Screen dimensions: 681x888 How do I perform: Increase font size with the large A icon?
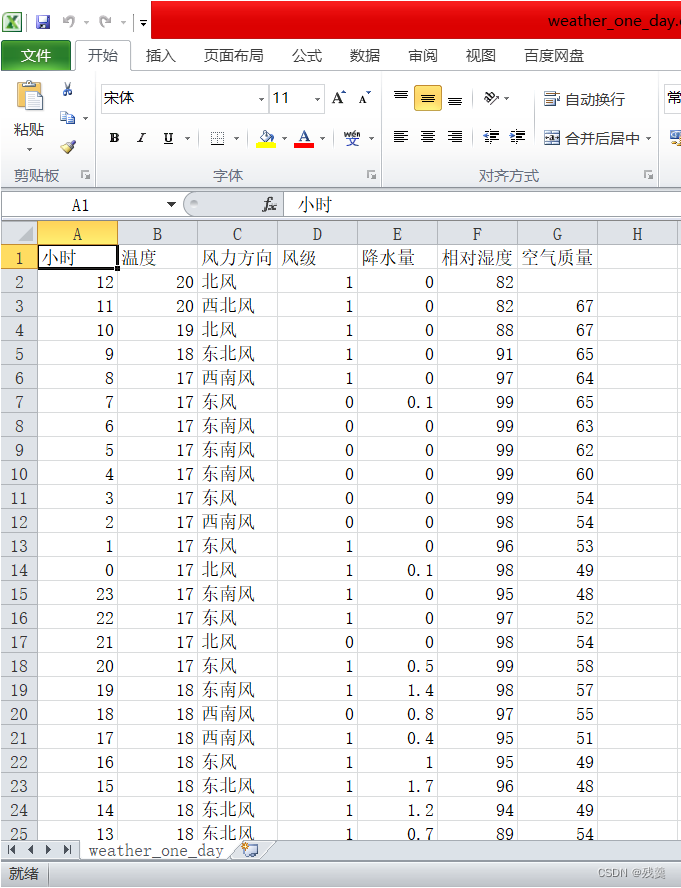339,98
